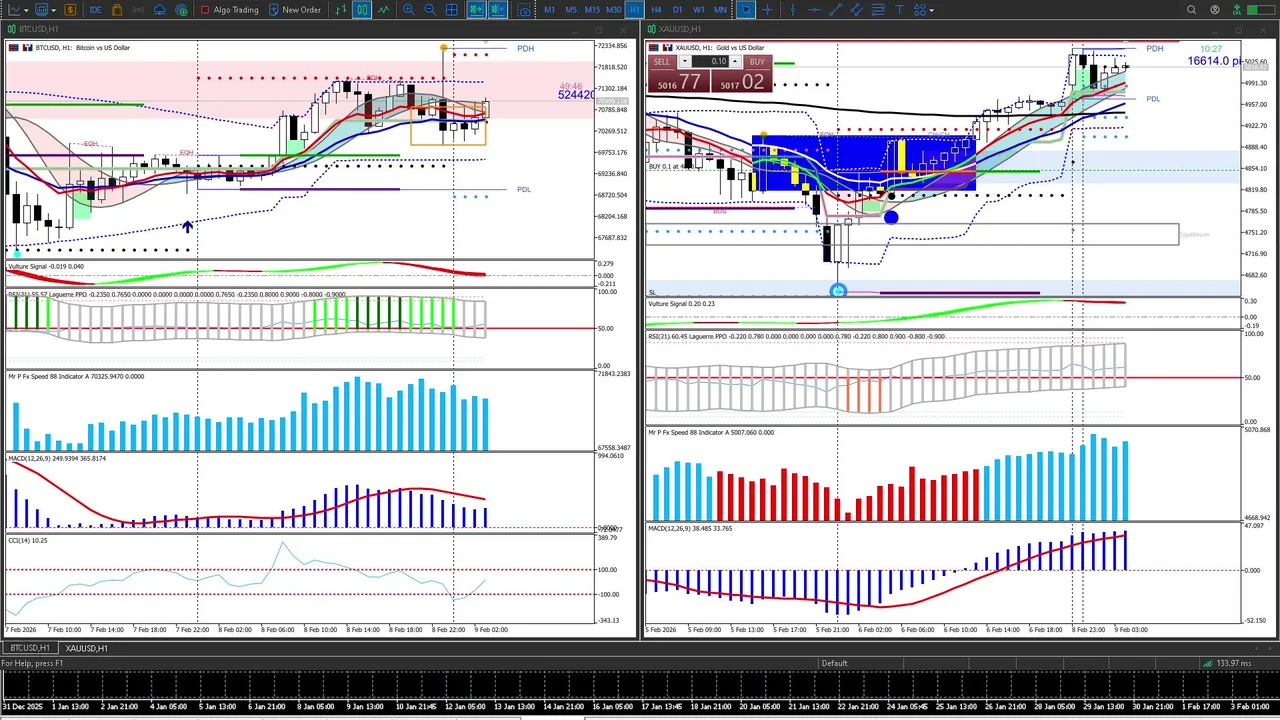
Task: Toggle chart shift from right edge
Action: tap(497, 10)
